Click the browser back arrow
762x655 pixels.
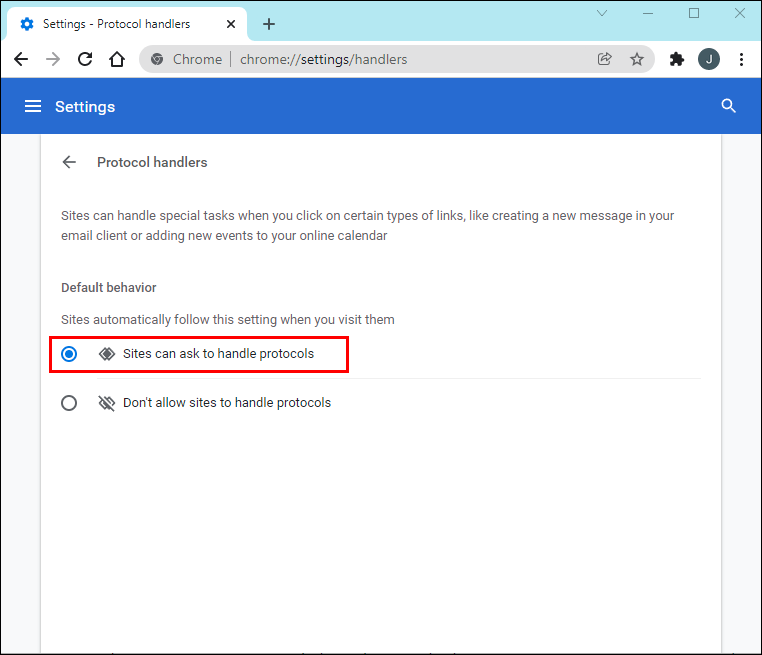click(x=21, y=59)
